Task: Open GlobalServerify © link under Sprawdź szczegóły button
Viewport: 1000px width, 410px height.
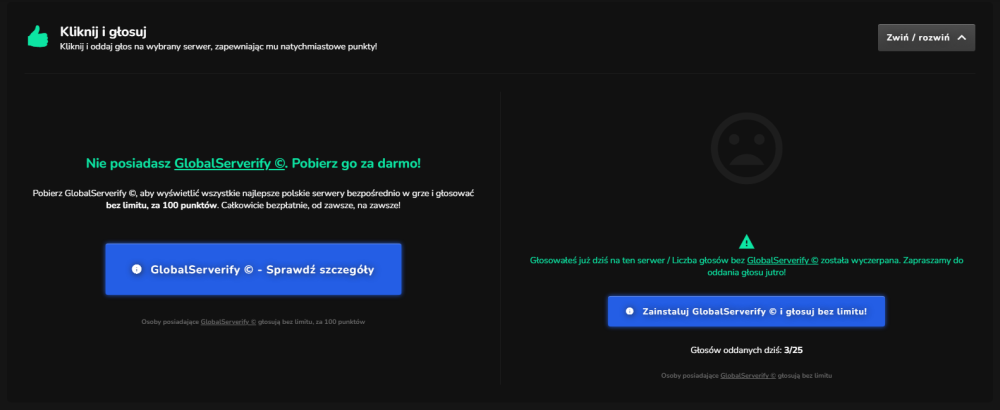Action: [228, 322]
